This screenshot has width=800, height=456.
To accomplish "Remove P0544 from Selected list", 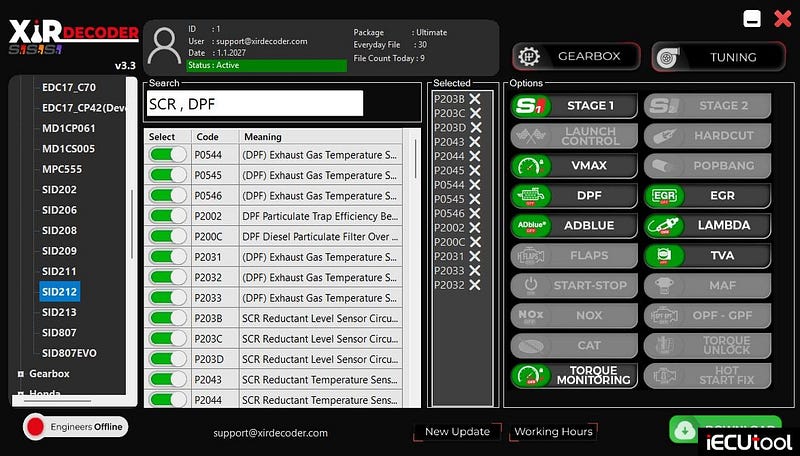I will [x=475, y=185].
